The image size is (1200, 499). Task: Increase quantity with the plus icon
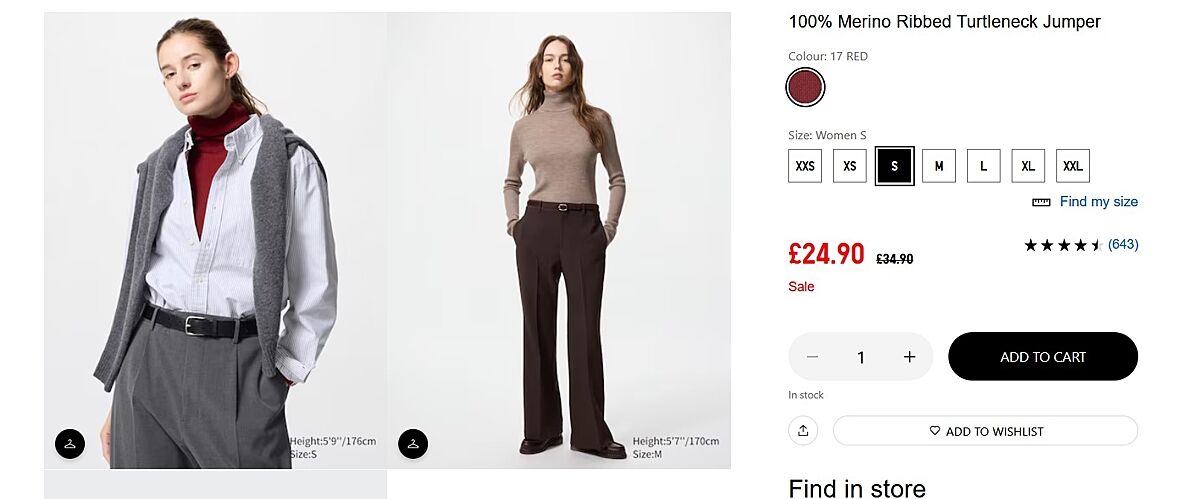909,357
